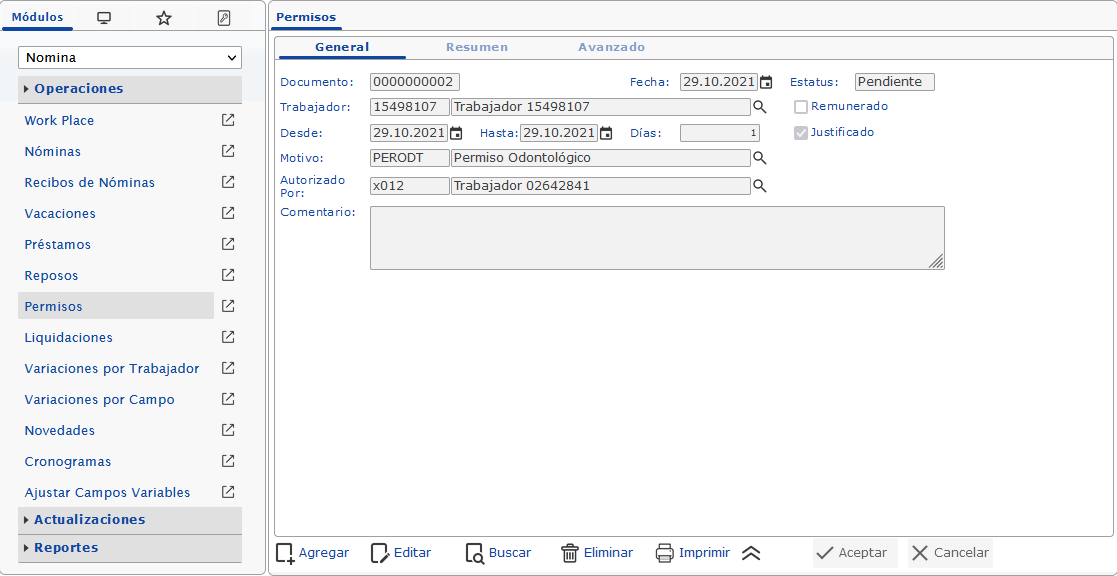Select the Permisos window tab
Viewport: 1117px width, 576px height.
point(306,17)
